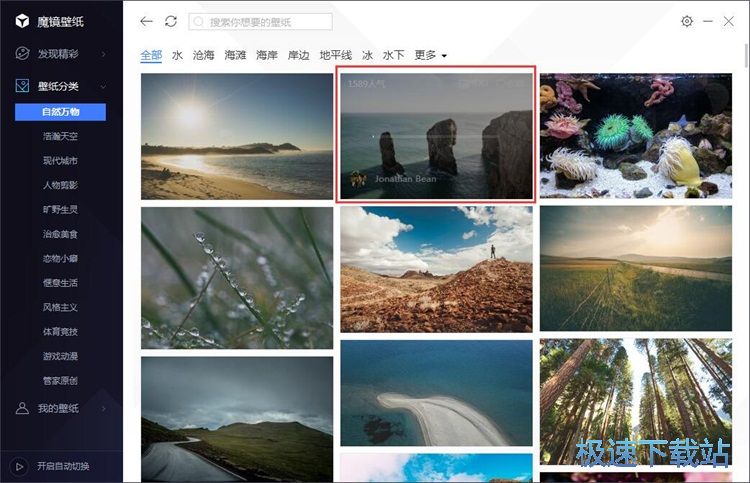Filter wallpapers by 水下 tag
The height and width of the screenshot is (483, 750).
click(x=393, y=55)
